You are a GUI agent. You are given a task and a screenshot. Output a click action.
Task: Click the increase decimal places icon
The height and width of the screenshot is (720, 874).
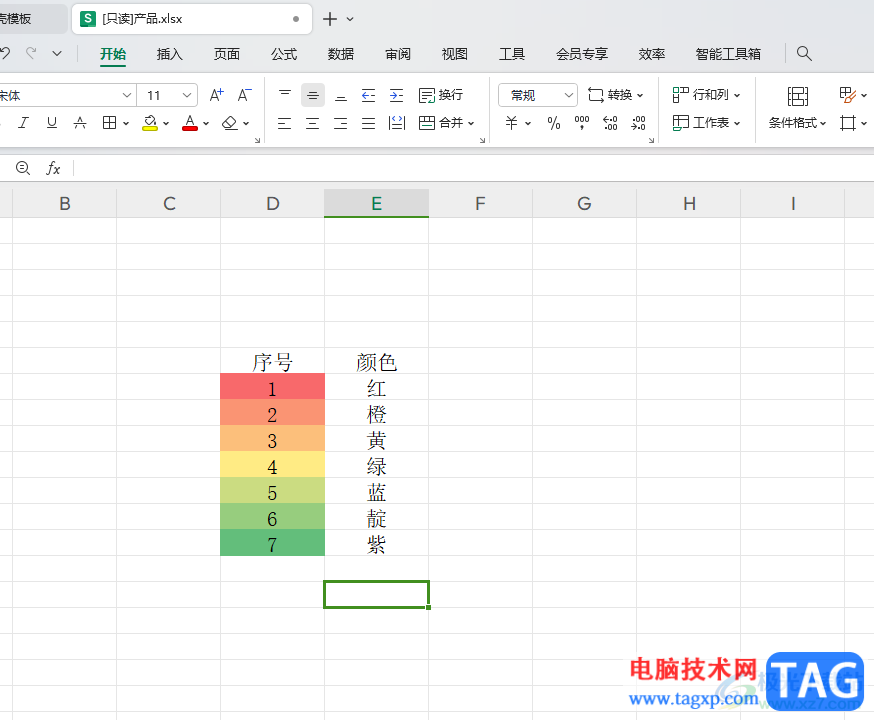(610, 123)
